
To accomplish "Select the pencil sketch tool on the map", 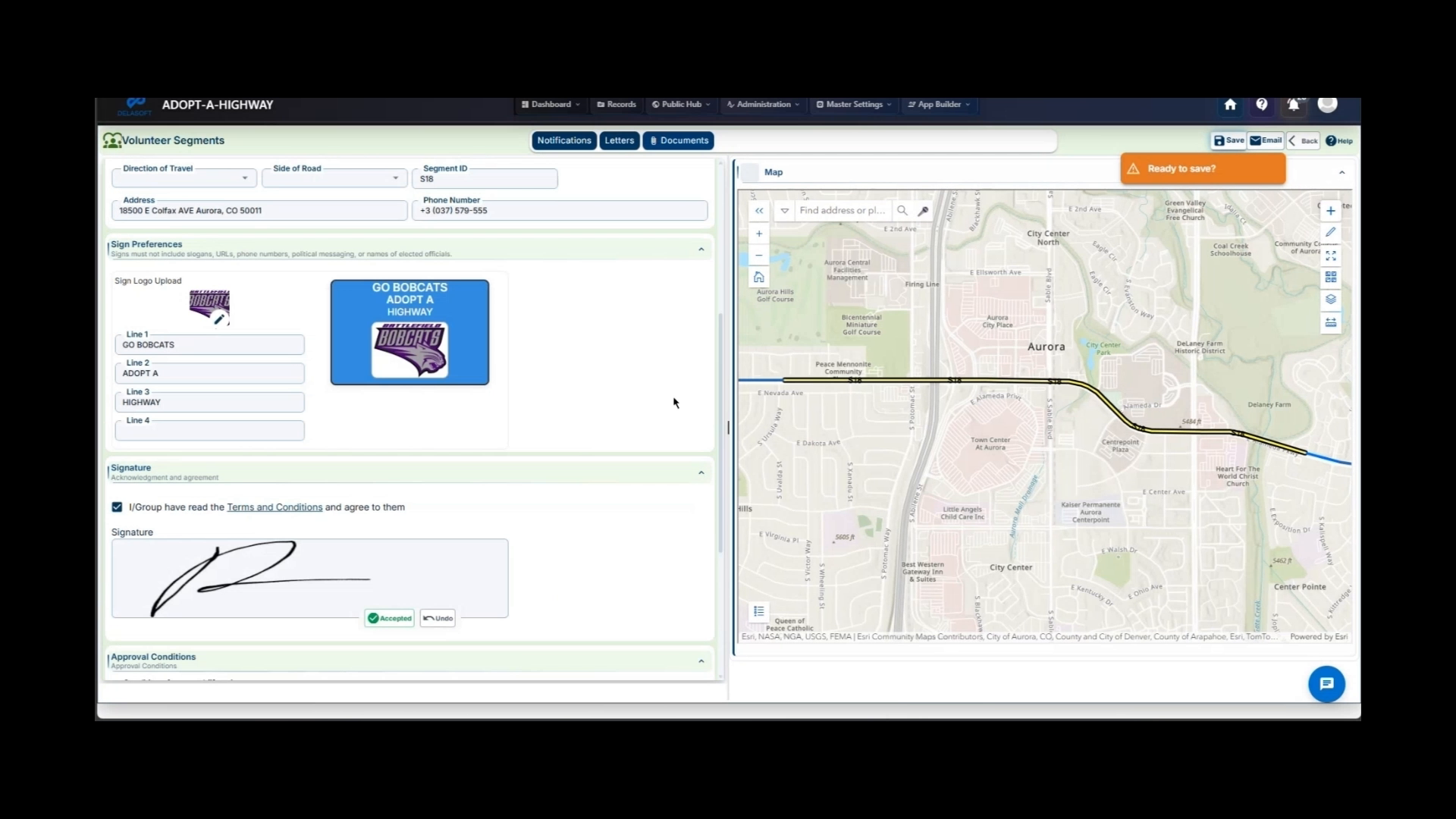I will point(1331,232).
